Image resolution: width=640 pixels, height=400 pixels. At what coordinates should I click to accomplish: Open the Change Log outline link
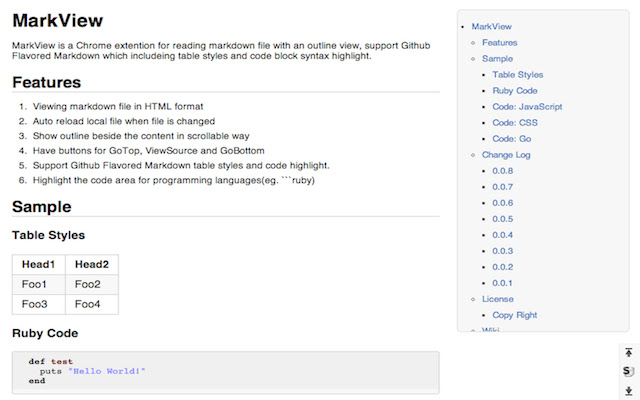click(505, 155)
